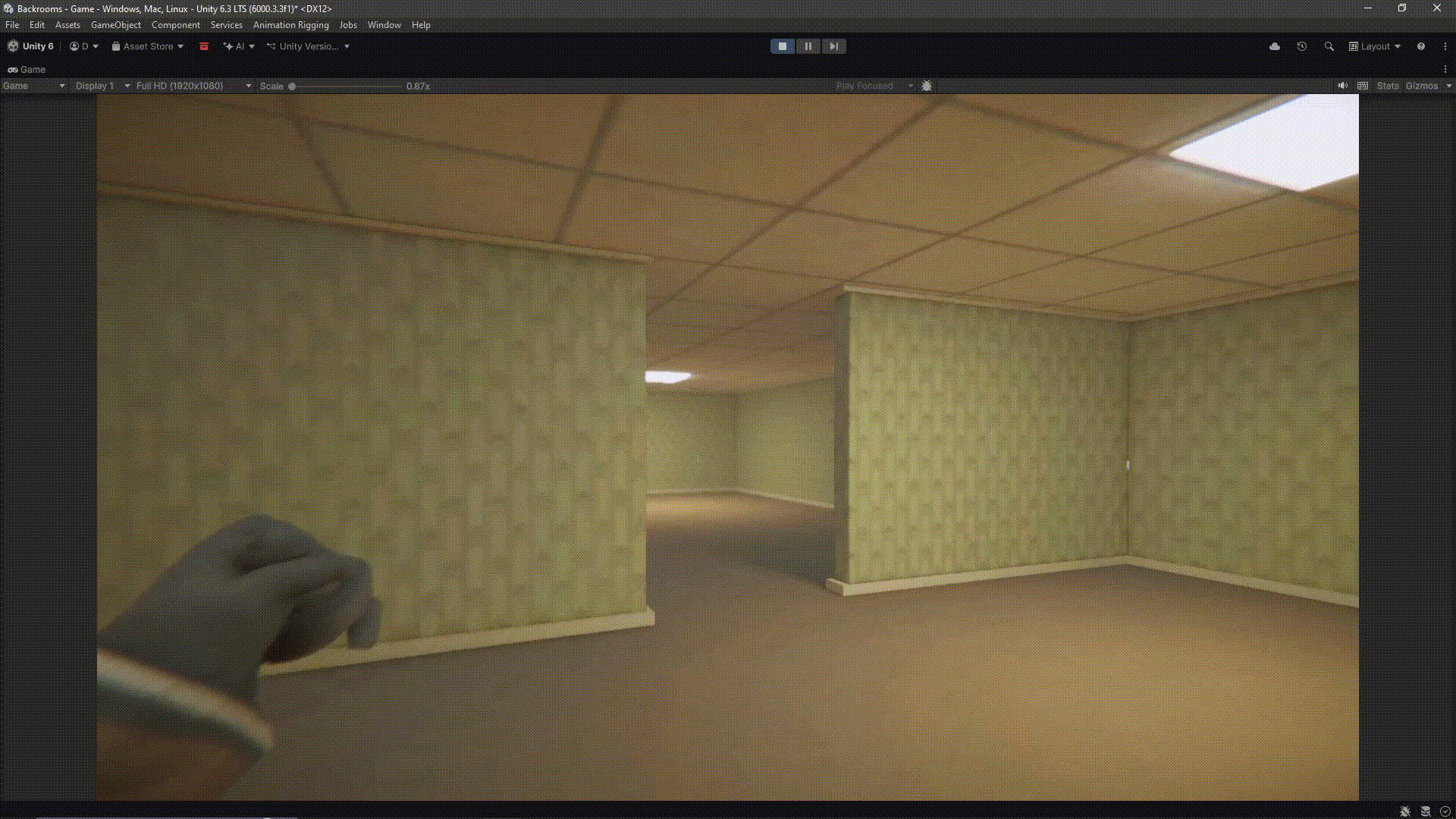Adjust the Game view Scale slider

point(292,86)
